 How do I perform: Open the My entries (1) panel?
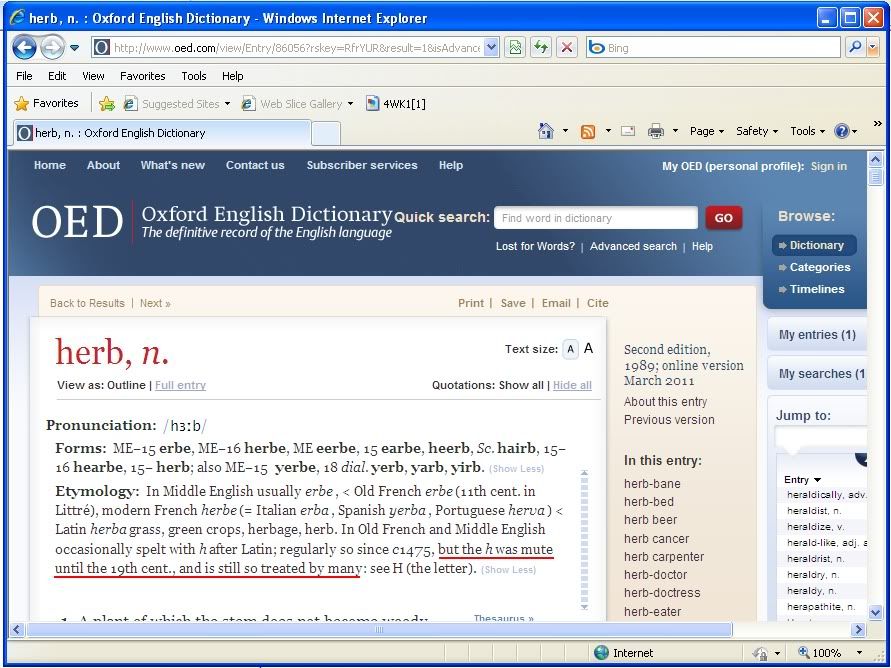coord(817,335)
